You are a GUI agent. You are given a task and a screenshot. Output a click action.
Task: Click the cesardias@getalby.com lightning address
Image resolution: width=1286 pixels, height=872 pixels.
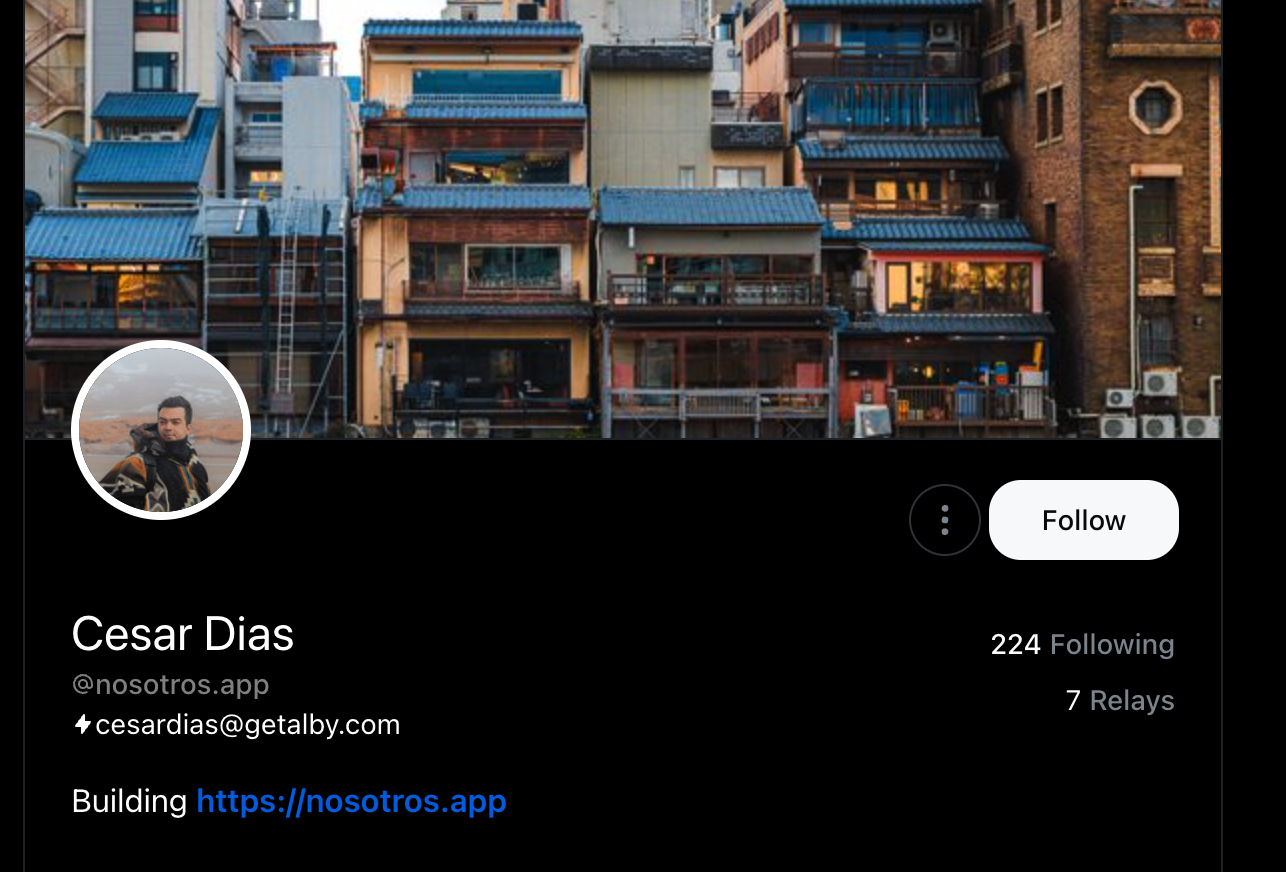pos(247,725)
